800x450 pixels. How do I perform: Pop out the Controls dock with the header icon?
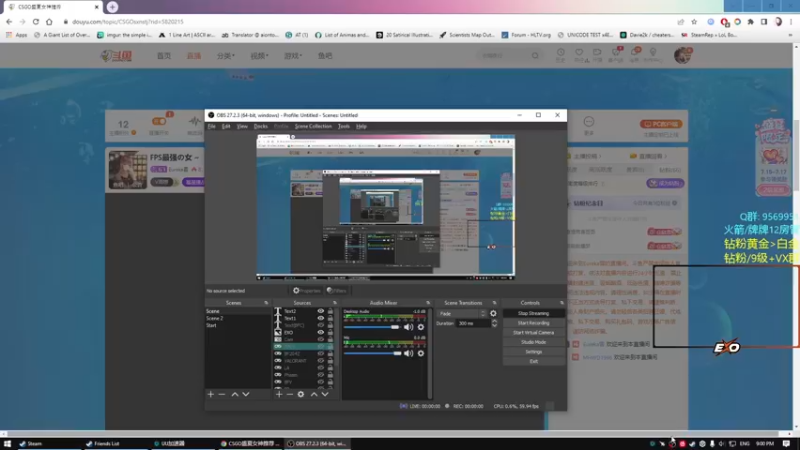pyautogui.click(x=562, y=303)
